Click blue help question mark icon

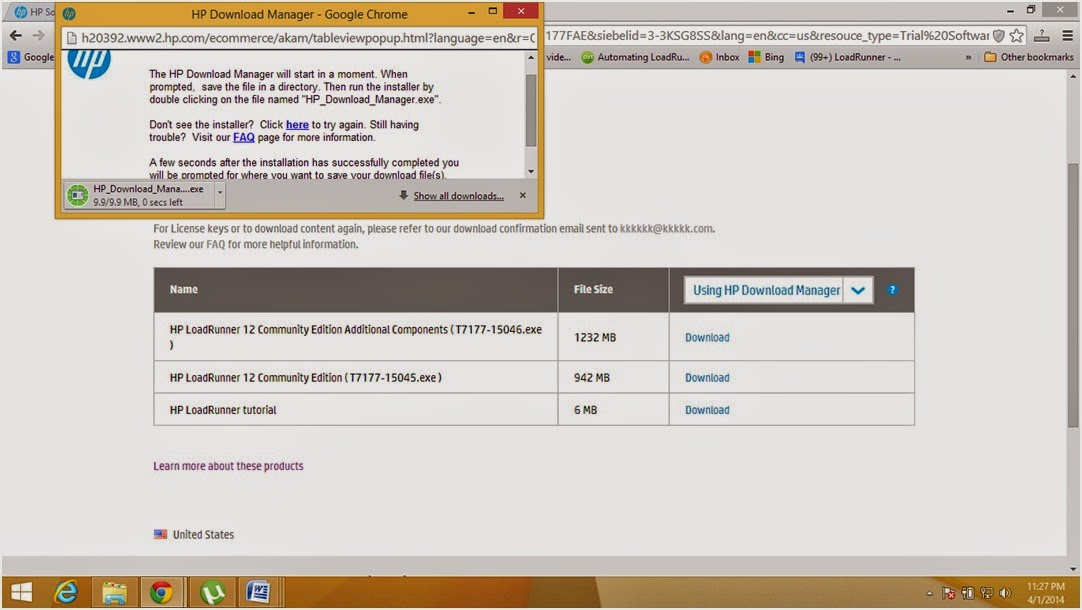[x=892, y=290]
